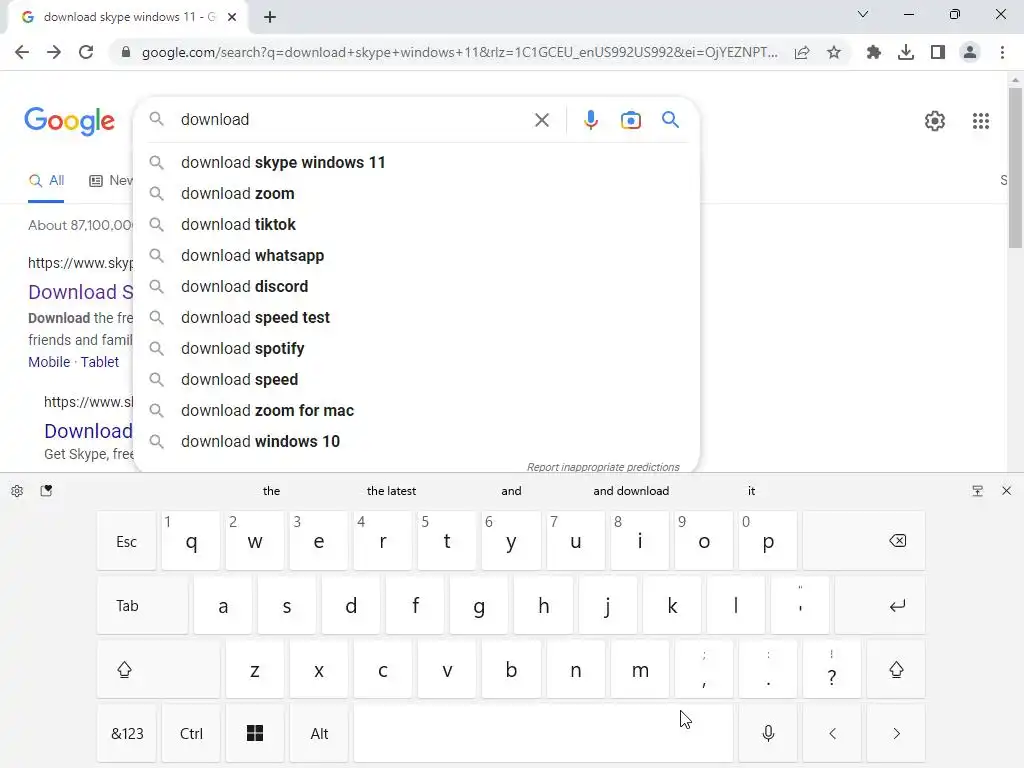1024x768 pixels.
Task: Choose suggestion download skype windows 11
Action: click(x=416, y=163)
